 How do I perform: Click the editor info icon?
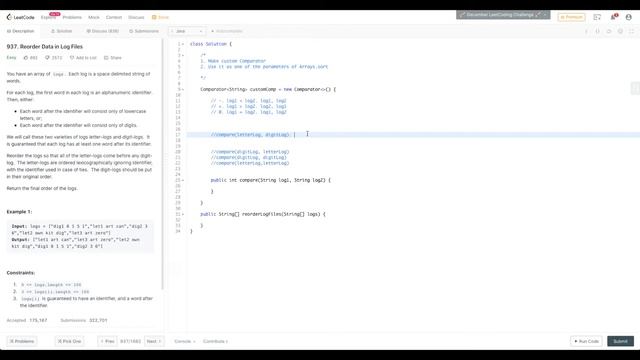pos(586,31)
